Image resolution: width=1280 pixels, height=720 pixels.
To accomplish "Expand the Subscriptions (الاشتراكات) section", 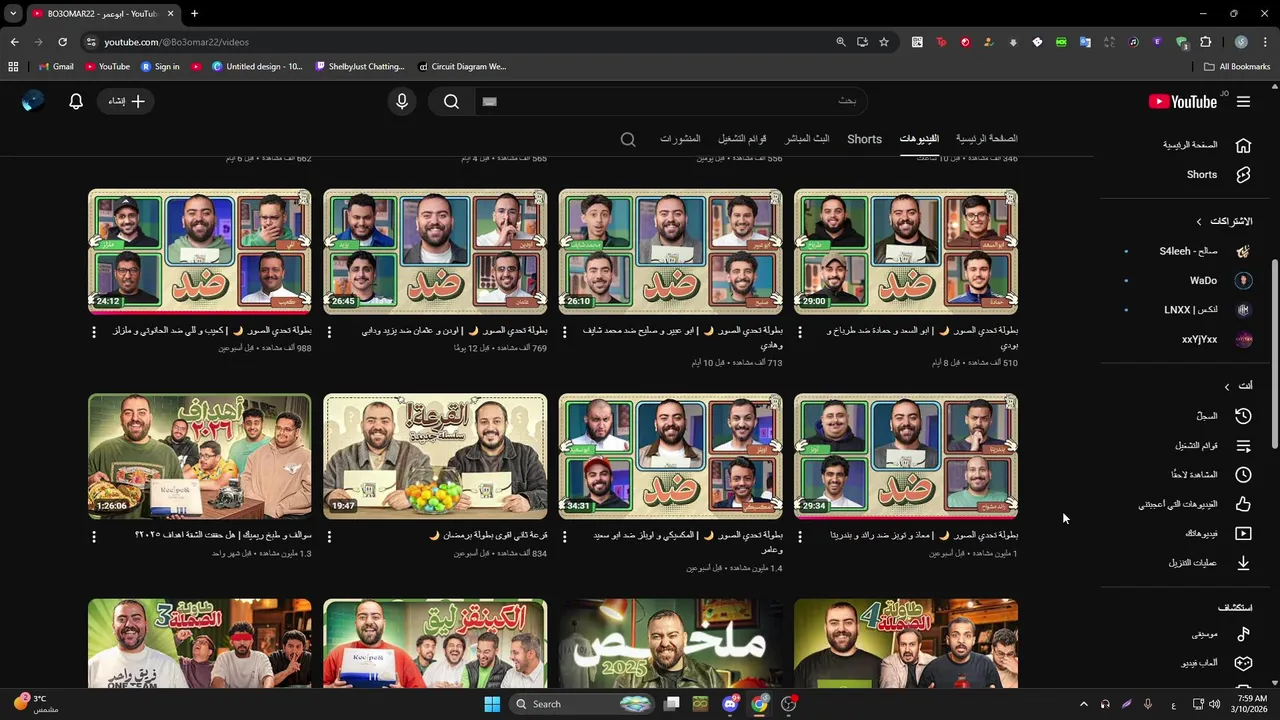I will click(1224, 221).
